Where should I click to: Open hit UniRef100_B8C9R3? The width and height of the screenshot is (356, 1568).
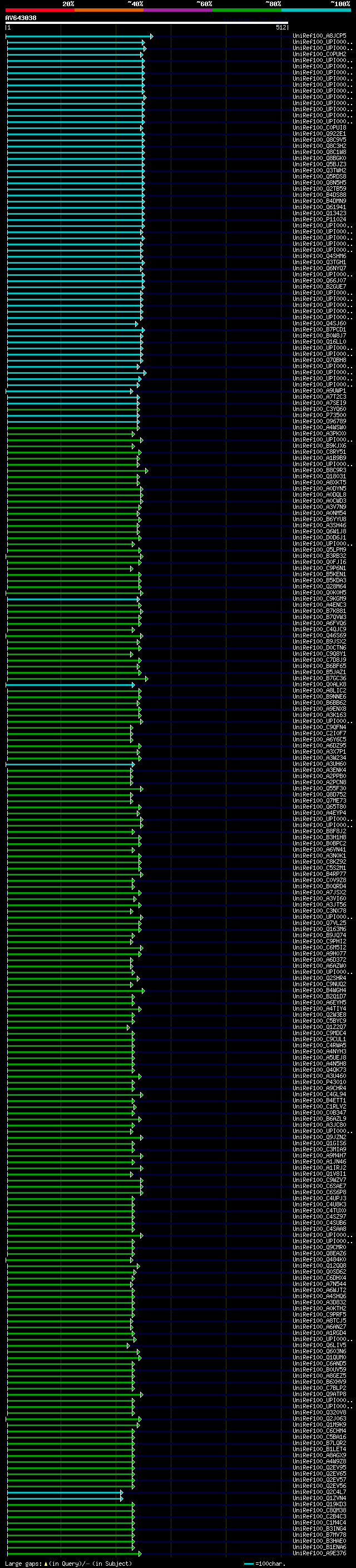[319, 470]
